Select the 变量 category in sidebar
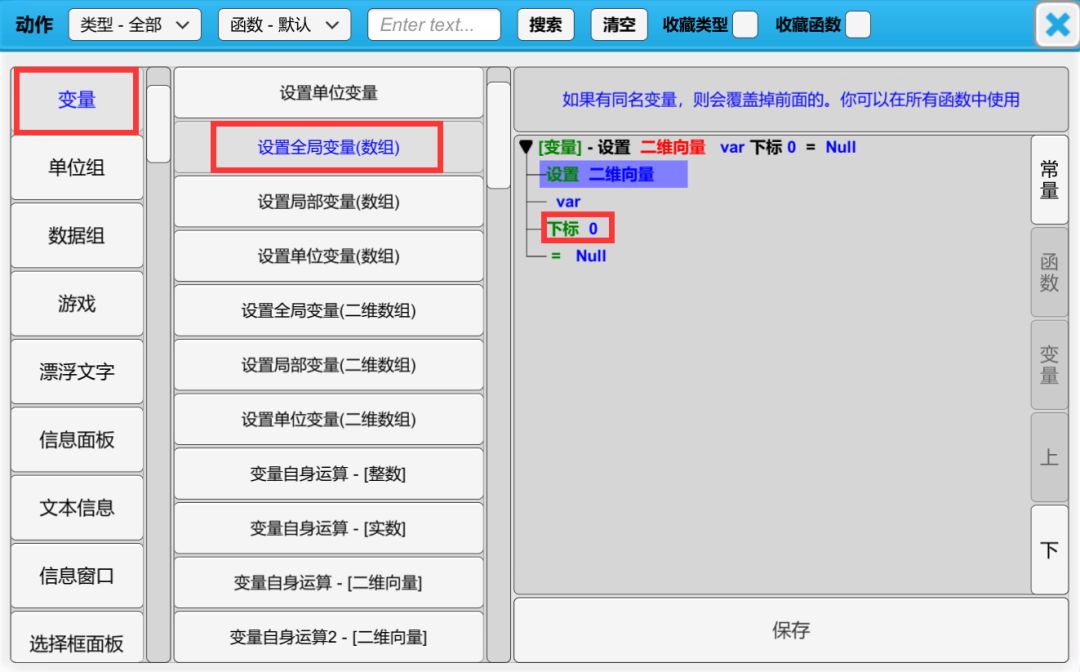This screenshot has width=1080, height=672. coord(77,100)
